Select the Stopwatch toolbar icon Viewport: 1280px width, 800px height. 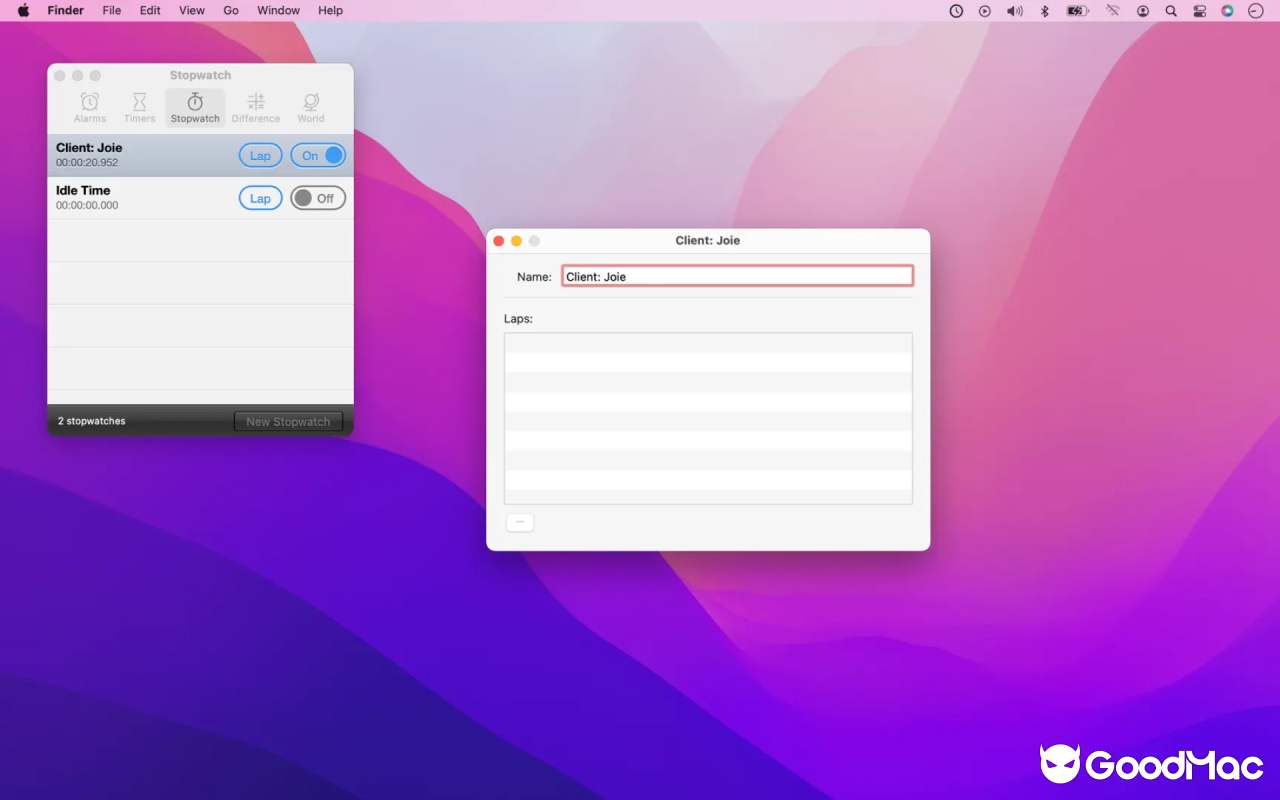[195, 106]
